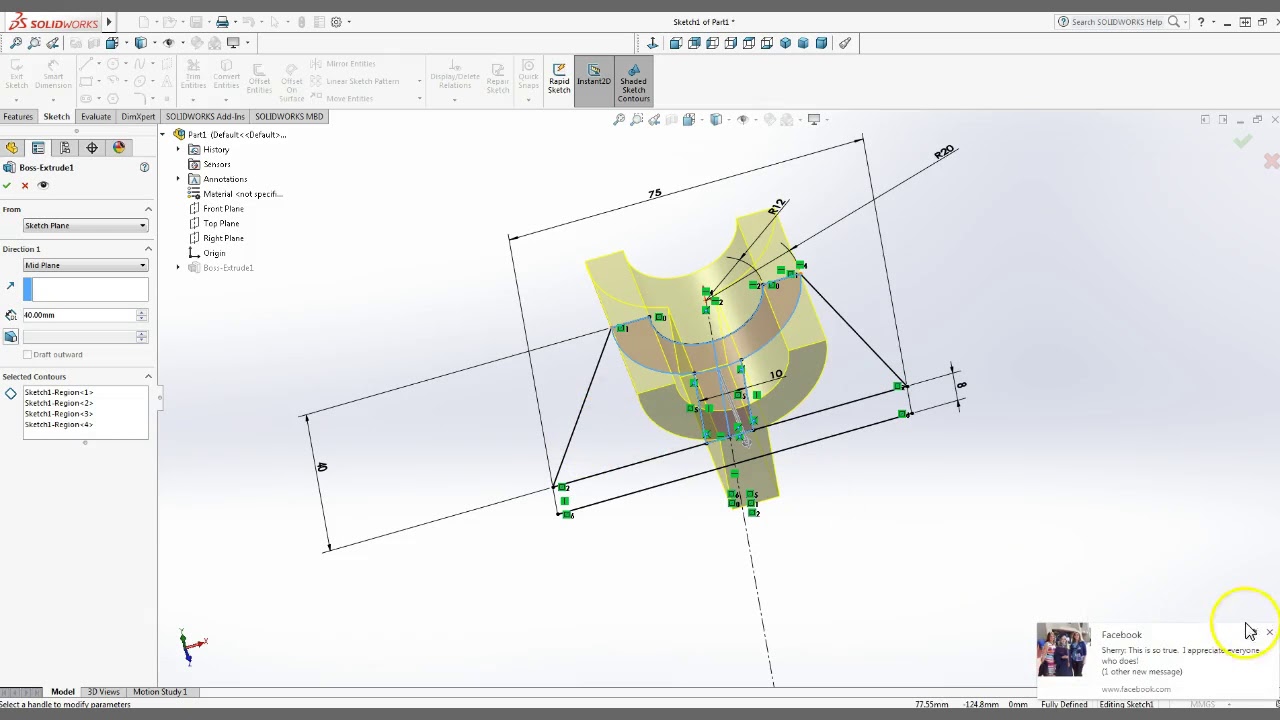Toggle Shaded Sketch Contours
This screenshot has height=720, width=1280.
(633, 82)
